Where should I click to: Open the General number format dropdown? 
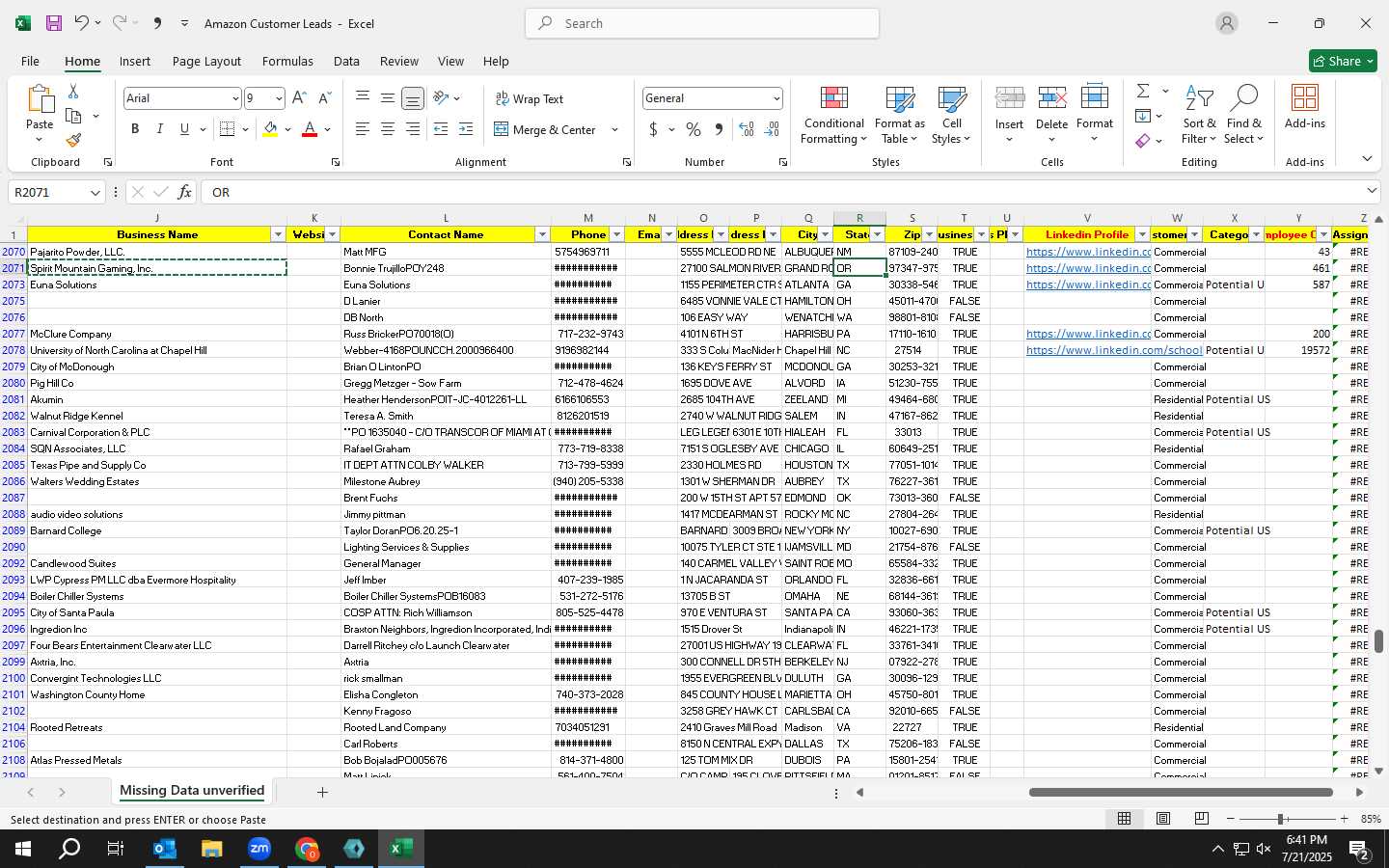pyautogui.click(x=776, y=98)
